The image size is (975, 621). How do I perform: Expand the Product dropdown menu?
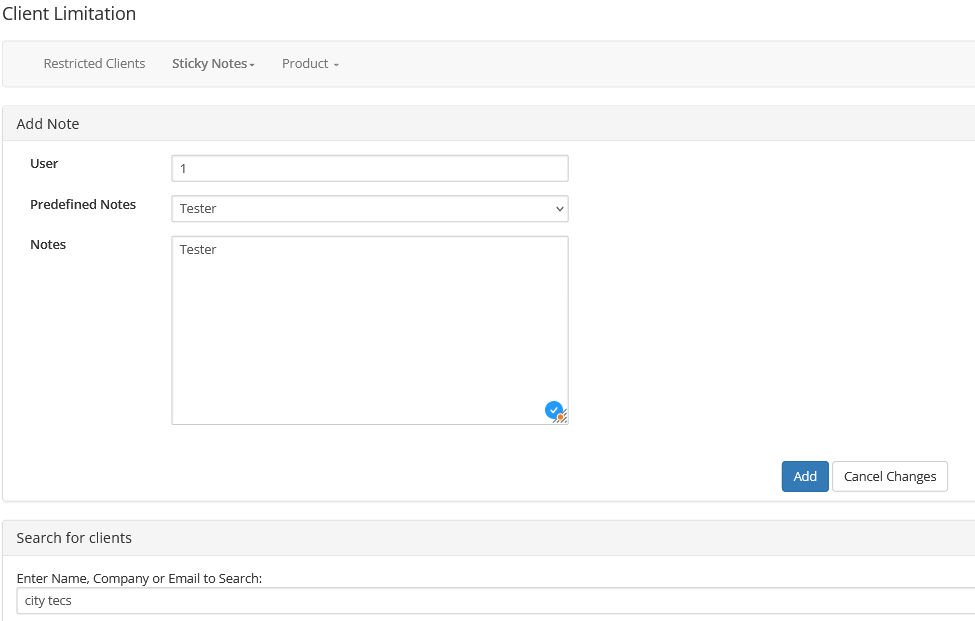point(310,63)
